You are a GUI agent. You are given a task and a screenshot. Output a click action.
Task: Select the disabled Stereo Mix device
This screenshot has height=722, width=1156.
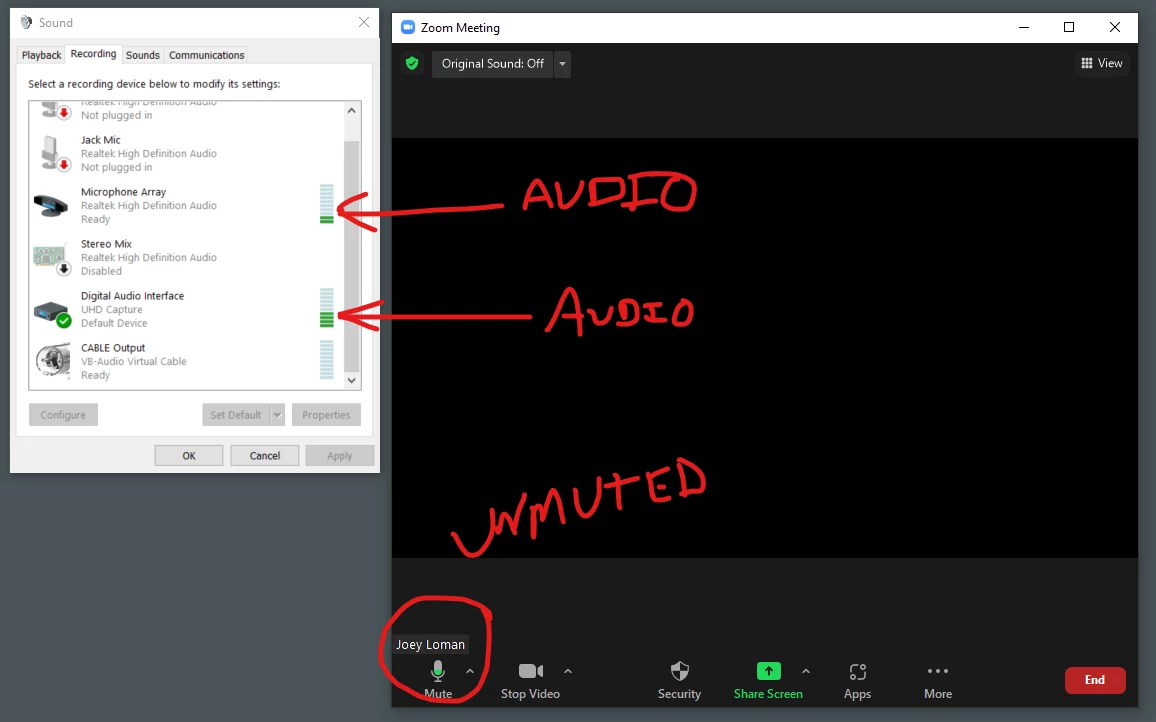click(x=186, y=257)
